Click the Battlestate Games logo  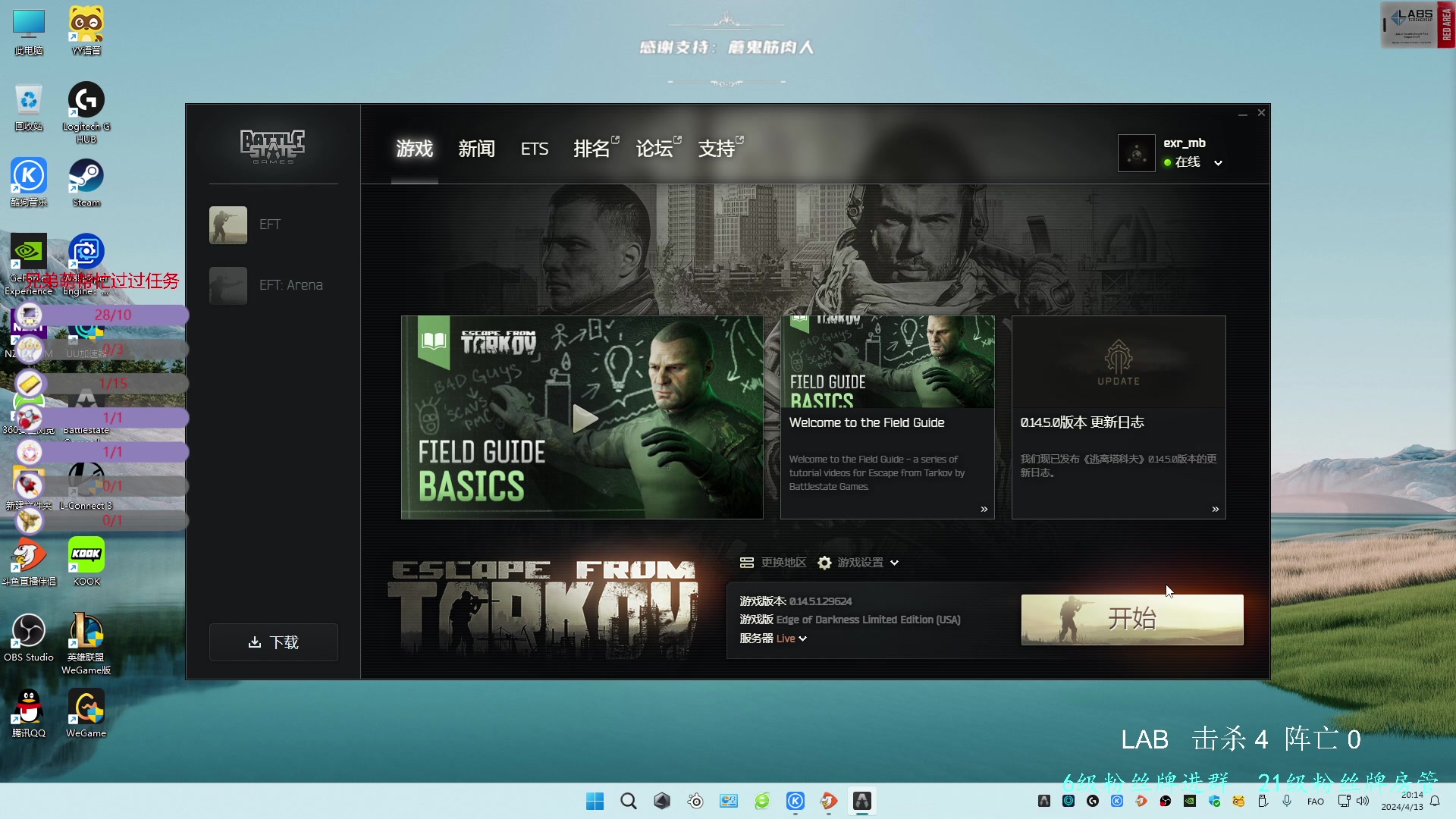(273, 146)
